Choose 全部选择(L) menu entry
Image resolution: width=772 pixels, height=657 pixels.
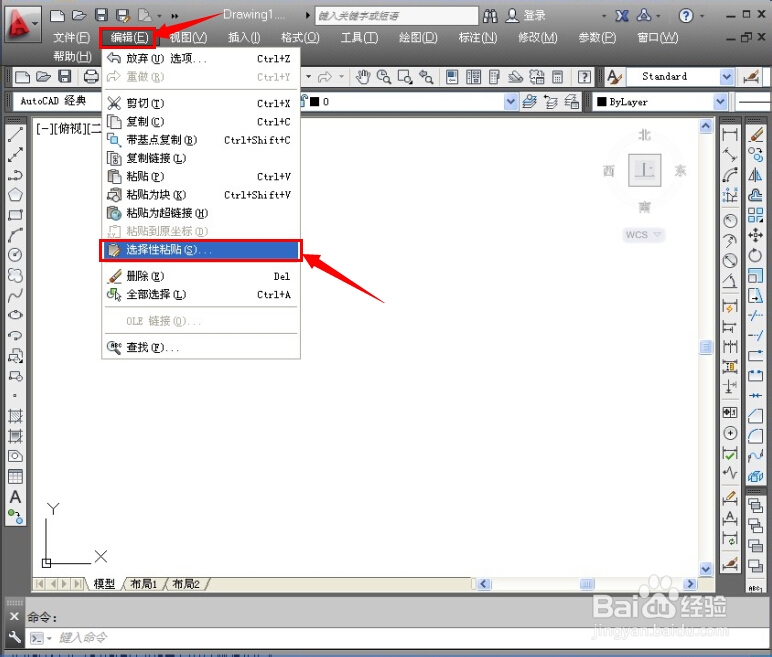click(201, 295)
